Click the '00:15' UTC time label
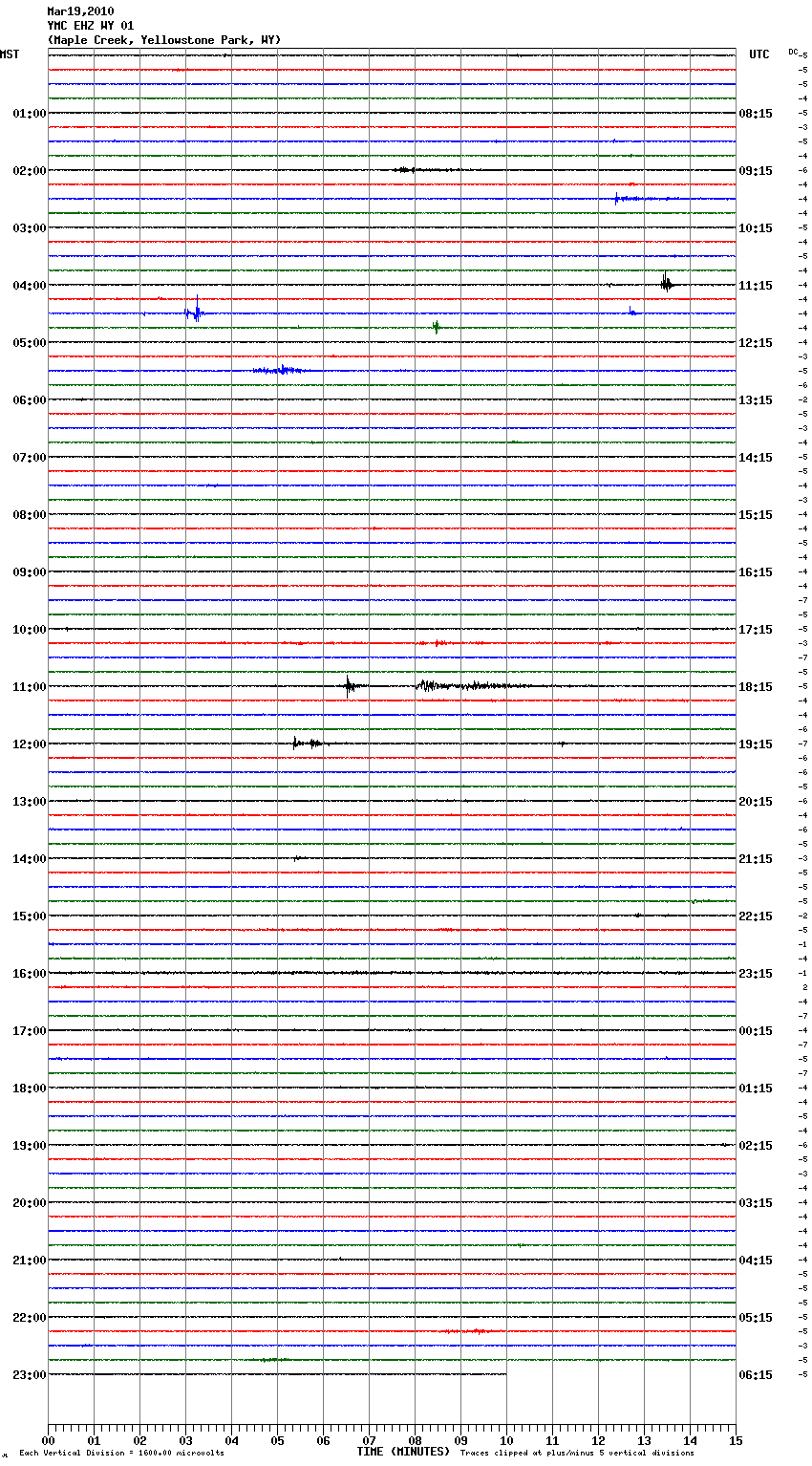The height and width of the screenshot is (1466, 812). (756, 1031)
